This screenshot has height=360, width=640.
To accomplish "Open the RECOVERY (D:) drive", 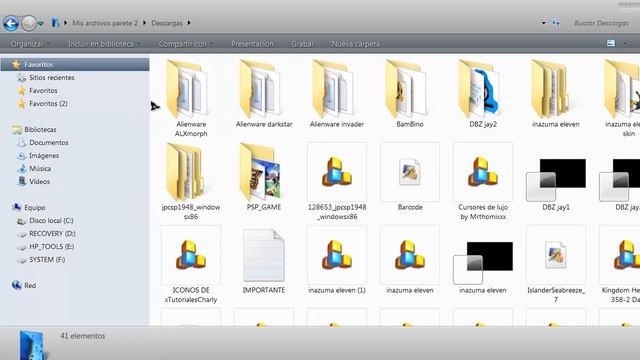I will coord(52,233).
